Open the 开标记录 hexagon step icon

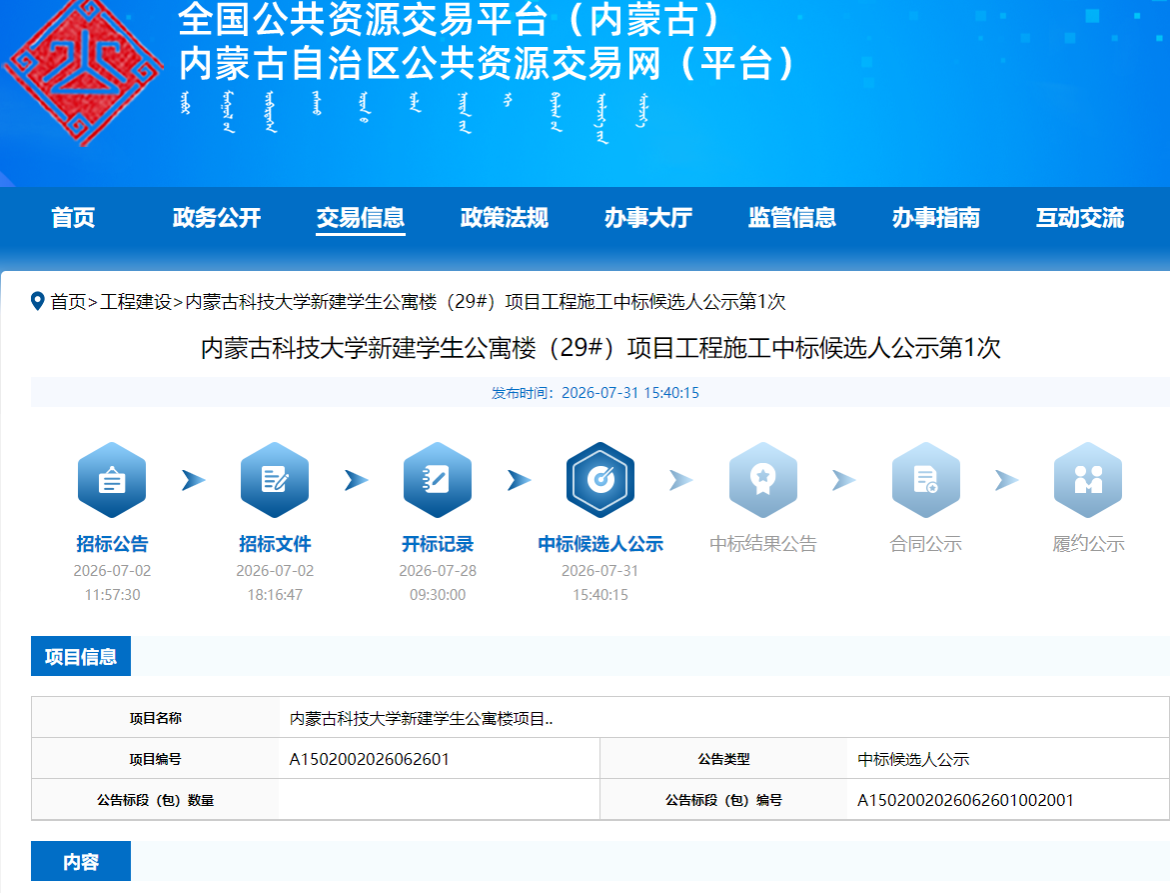click(x=437, y=480)
